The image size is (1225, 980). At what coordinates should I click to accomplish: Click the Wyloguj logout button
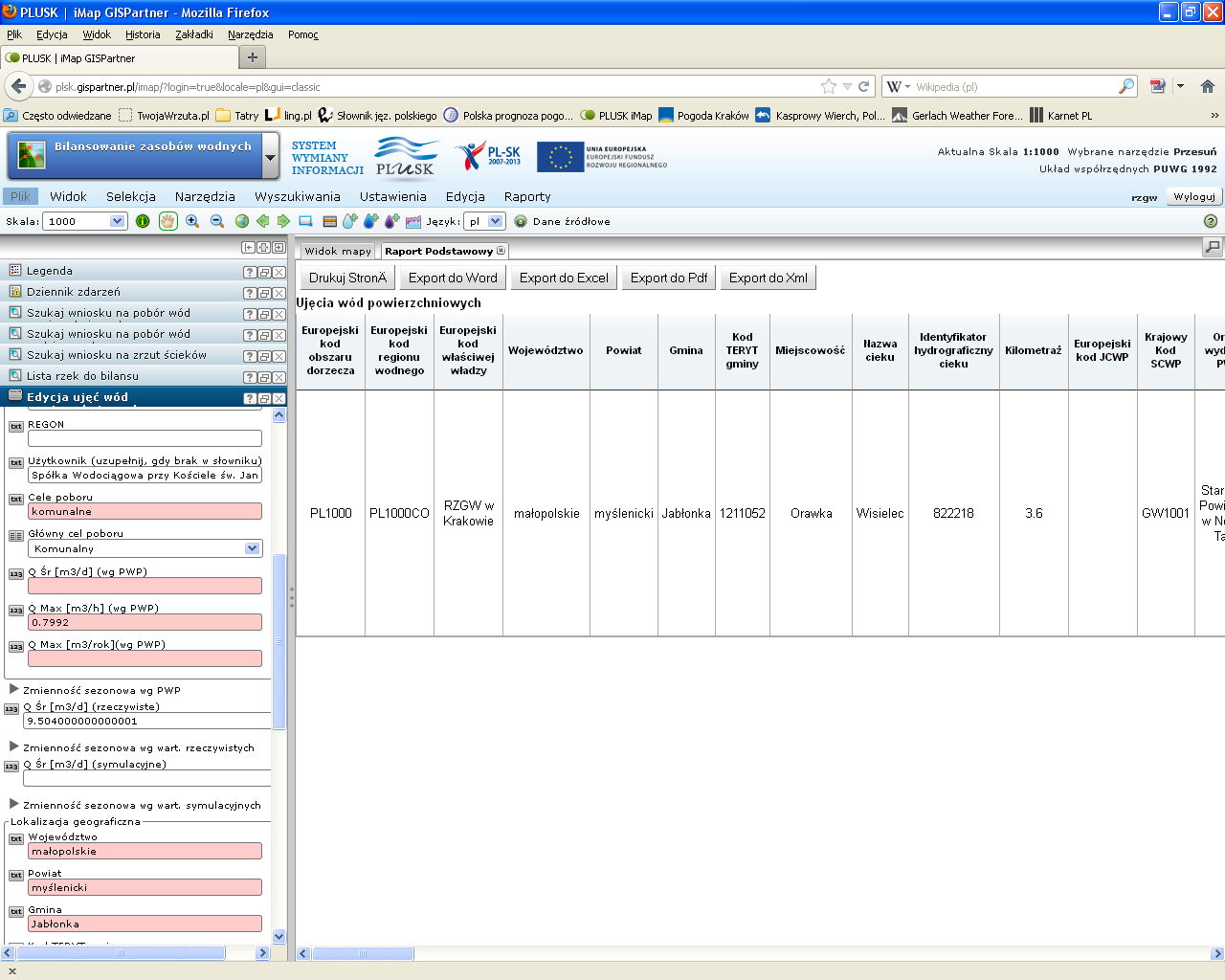(1193, 196)
